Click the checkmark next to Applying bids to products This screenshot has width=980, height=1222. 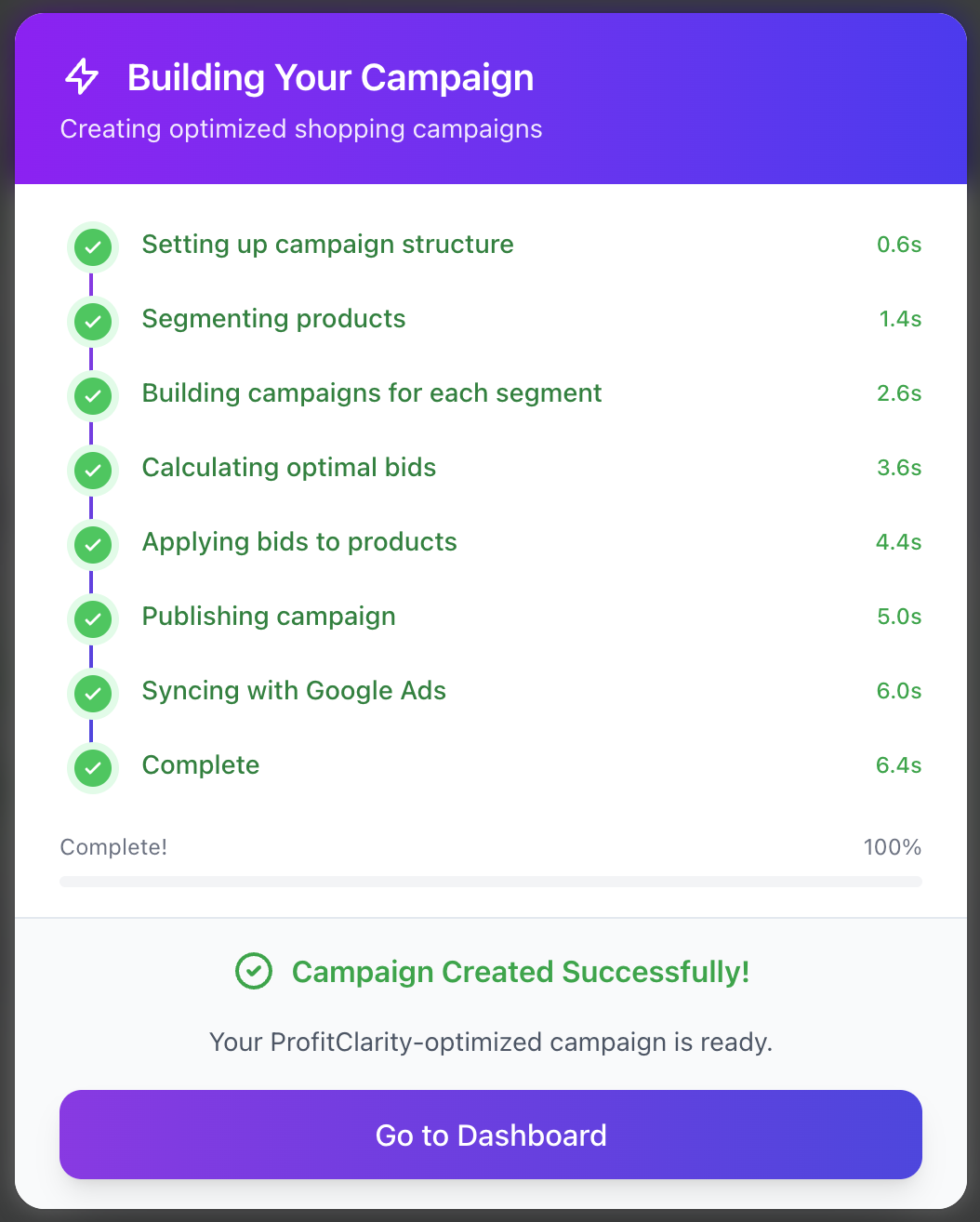pyautogui.click(x=92, y=544)
